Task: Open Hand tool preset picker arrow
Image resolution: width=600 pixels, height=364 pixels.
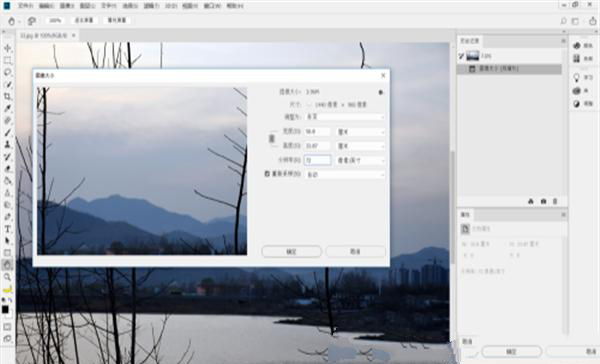Action: 19,21
